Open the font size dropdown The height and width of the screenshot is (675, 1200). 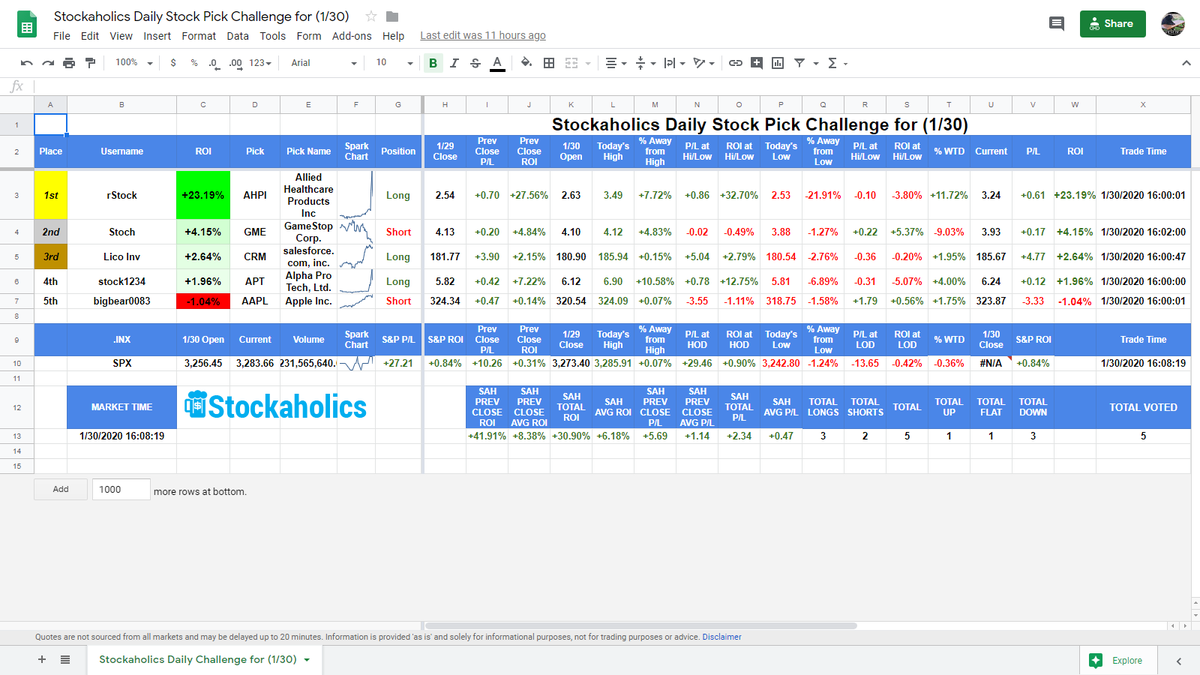(393, 63)
